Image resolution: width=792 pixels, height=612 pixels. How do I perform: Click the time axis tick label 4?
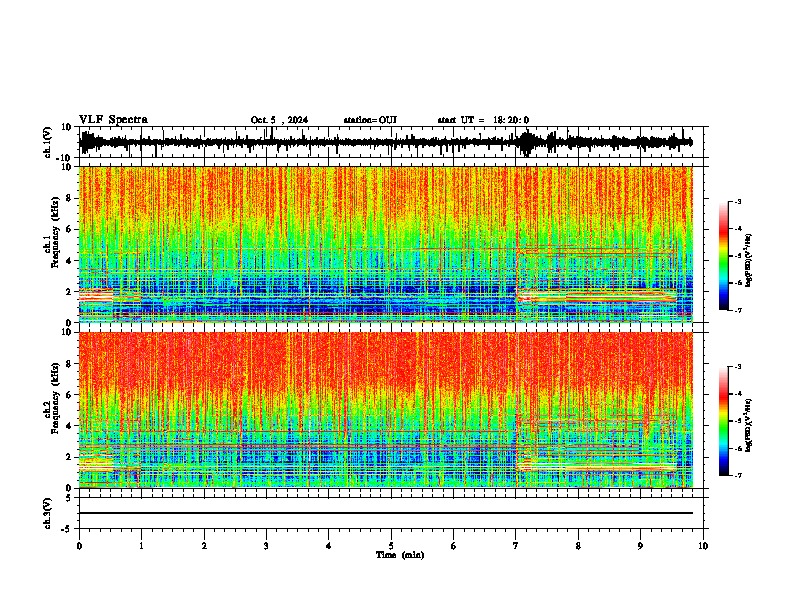pos(329,546)
